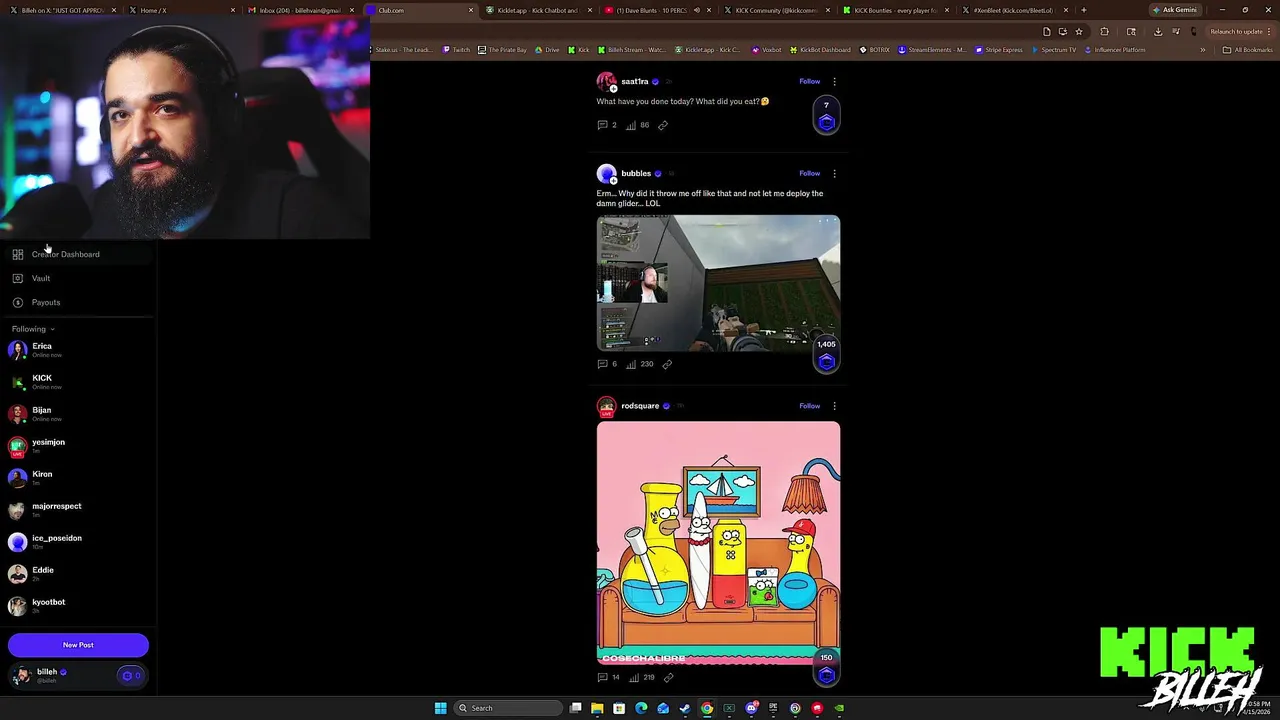
Task: Open the All Bookmarks folder
Action: click(x=1248, y=50)
